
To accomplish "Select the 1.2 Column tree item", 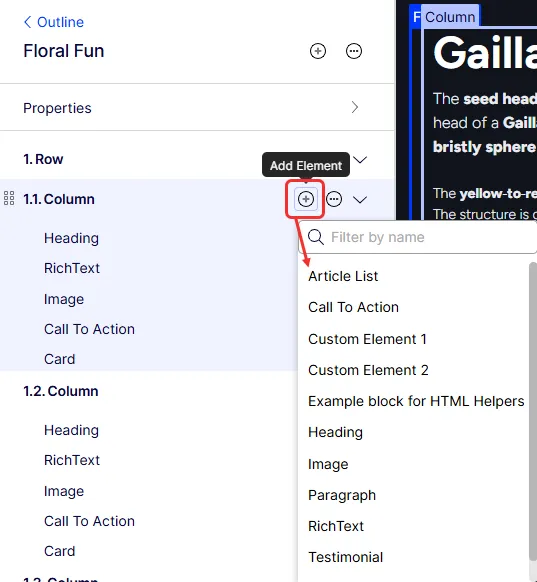I will (x=61, y=391).
